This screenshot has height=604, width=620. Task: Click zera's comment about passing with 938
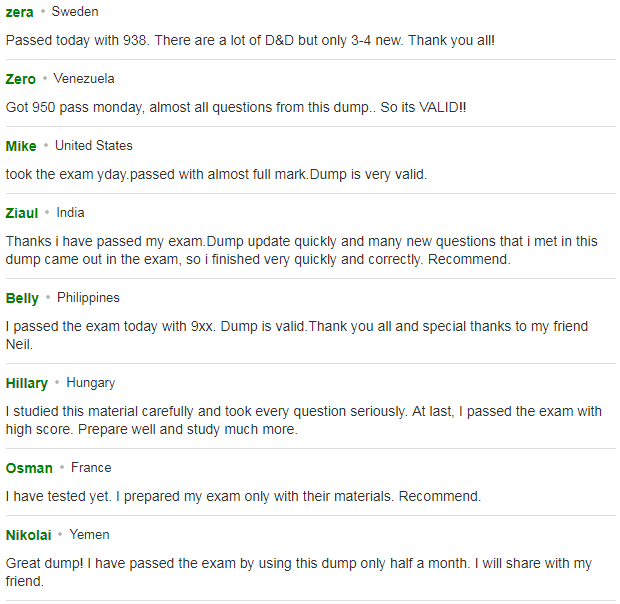(x=250, y=41)
